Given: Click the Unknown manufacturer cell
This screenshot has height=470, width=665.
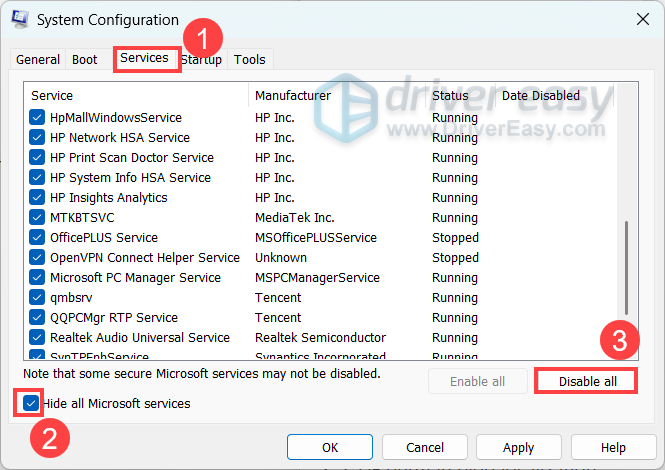Looking at the screenshot, I should (281, 257).
